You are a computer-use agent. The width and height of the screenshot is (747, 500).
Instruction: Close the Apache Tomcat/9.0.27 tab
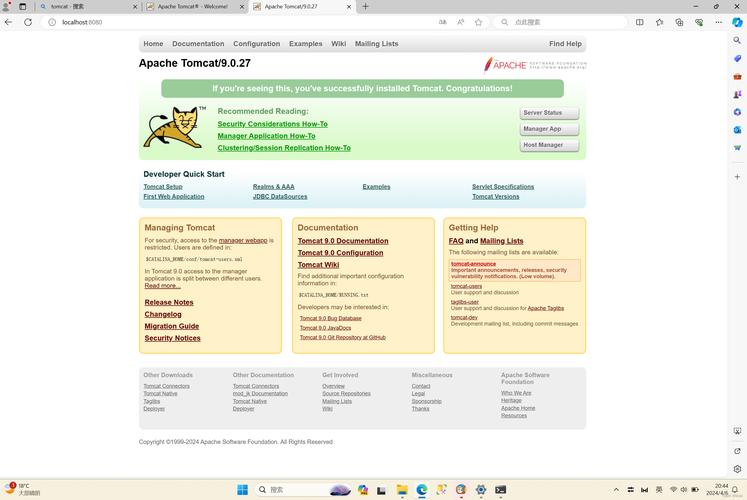349,7
